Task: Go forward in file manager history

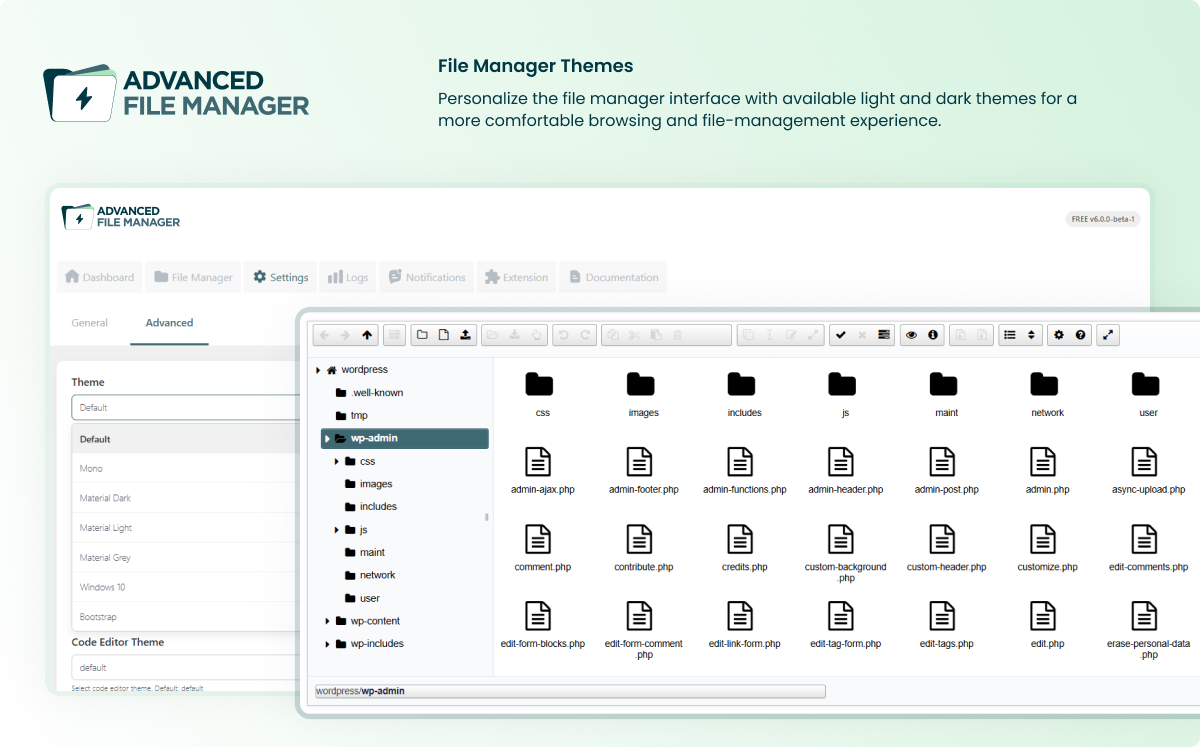Action: pyautogui.click(x=345, y=335)
